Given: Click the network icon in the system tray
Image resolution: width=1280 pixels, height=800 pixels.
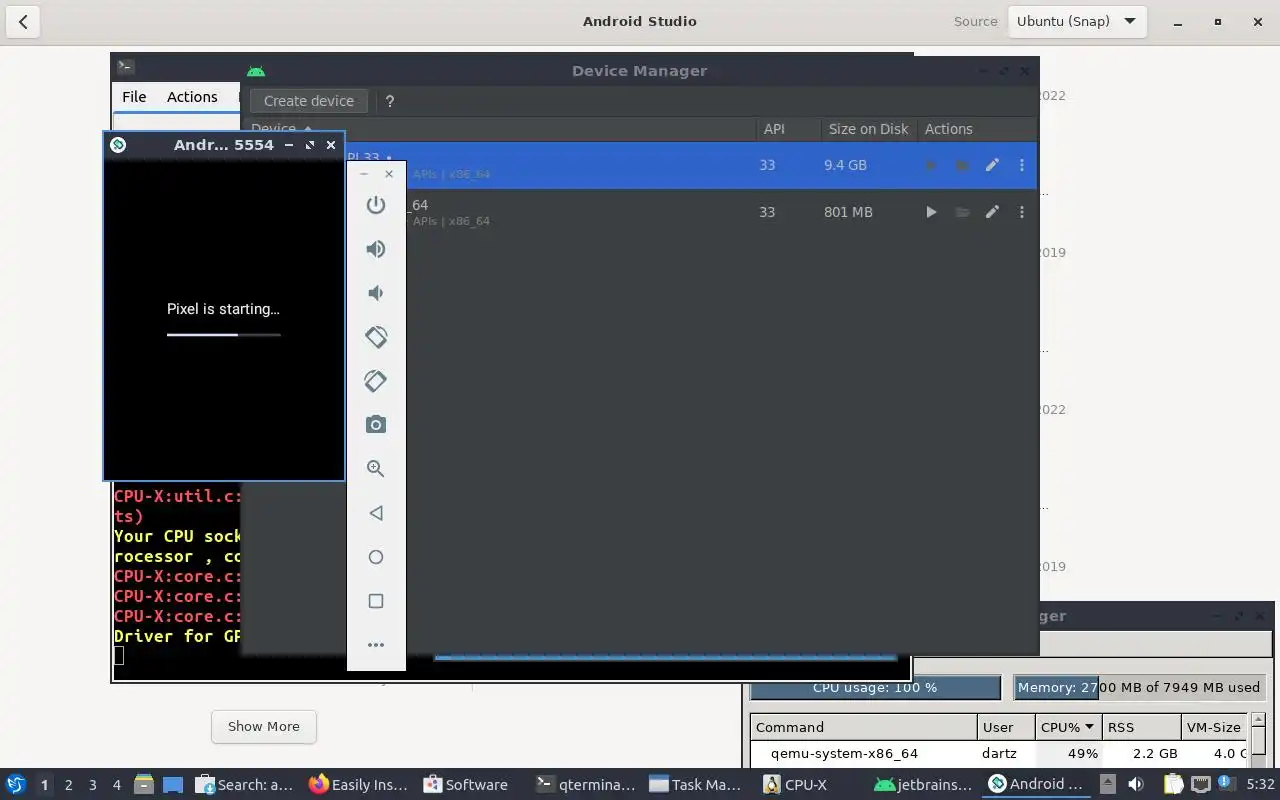Looking at the screenshot, I should click(1201, 785).
